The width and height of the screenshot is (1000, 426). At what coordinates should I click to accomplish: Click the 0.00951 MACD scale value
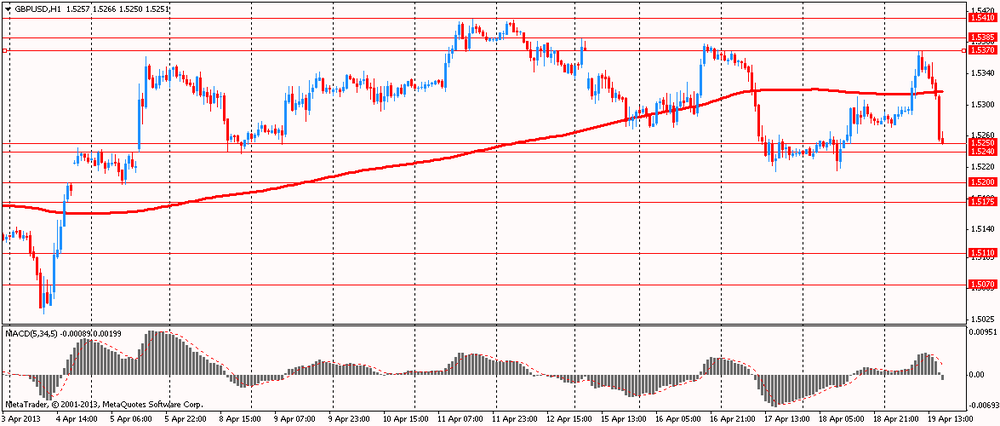(983, 332)
